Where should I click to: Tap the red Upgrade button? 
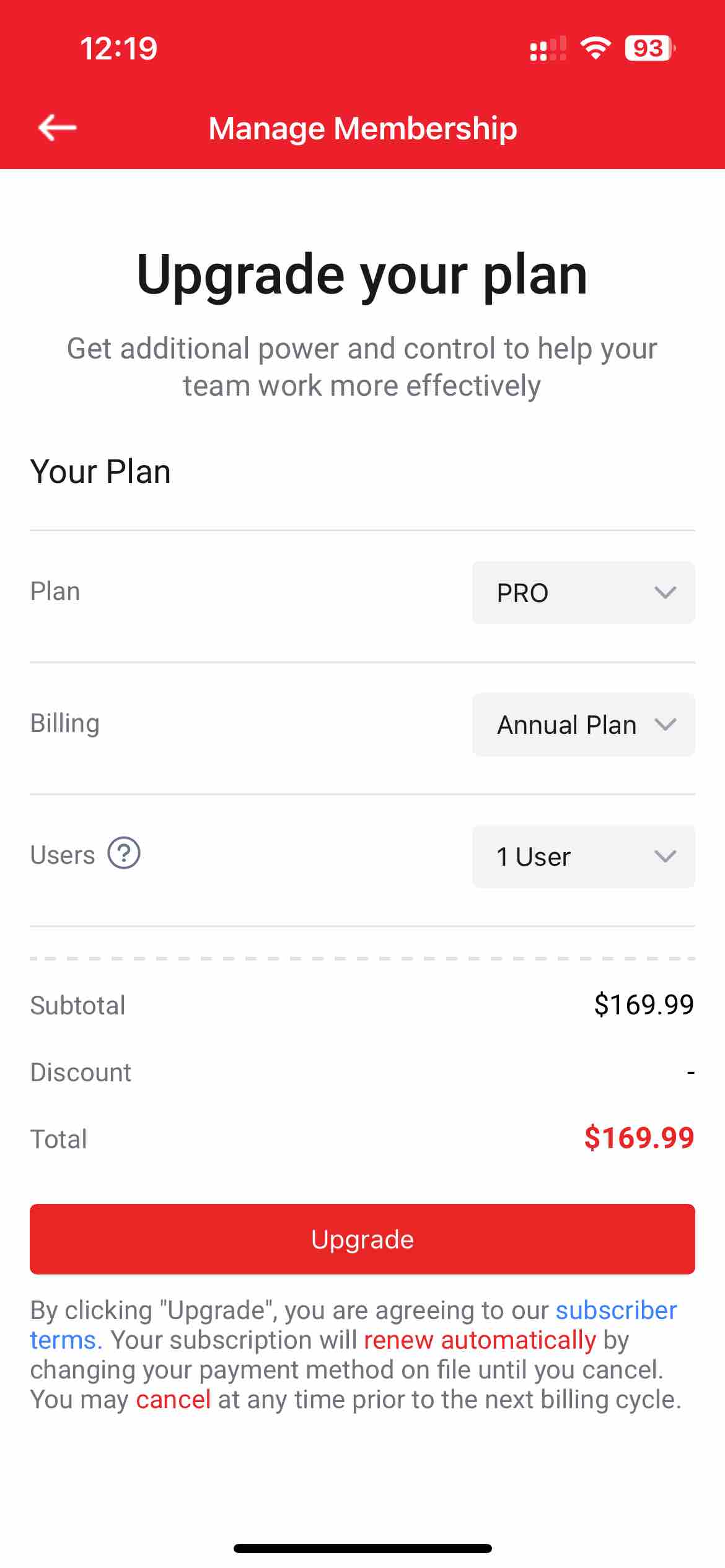(362, 1239)
